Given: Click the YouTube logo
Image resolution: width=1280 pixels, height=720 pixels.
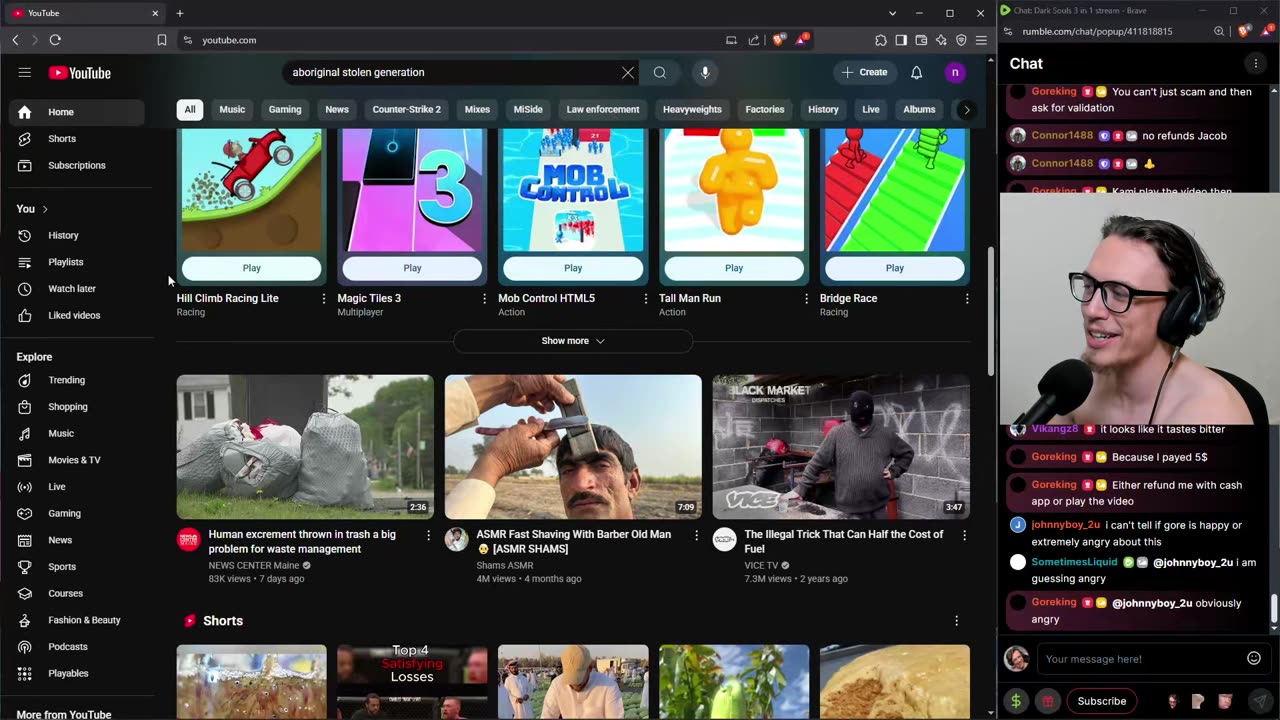Looking at the screenshot, I should (x=80, y=73).
